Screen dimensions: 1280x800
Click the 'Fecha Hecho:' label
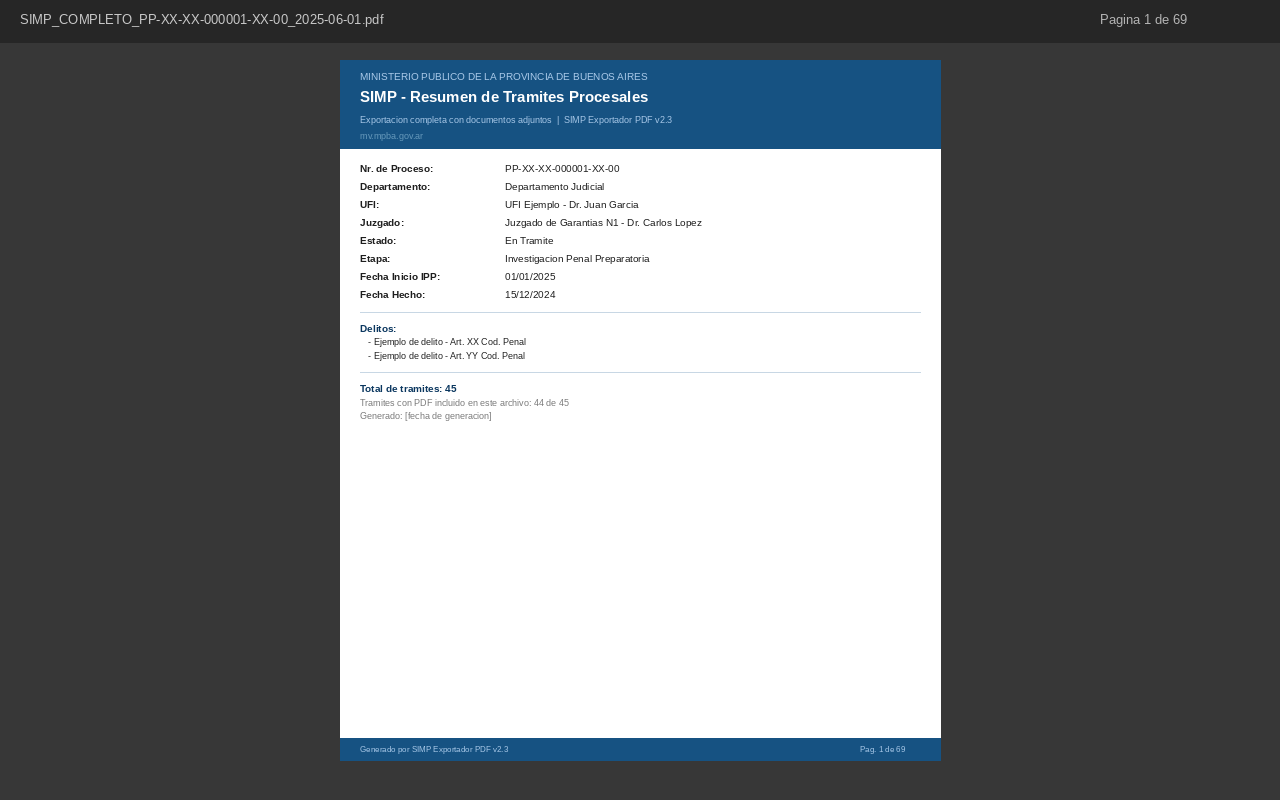click(x=392, y=295)
